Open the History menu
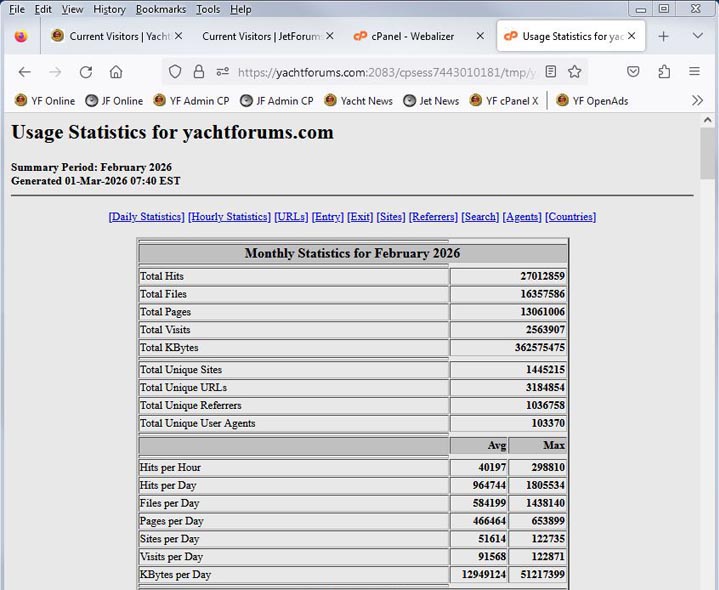This screenshot has width=719, height=590. [x=109, y=9]
